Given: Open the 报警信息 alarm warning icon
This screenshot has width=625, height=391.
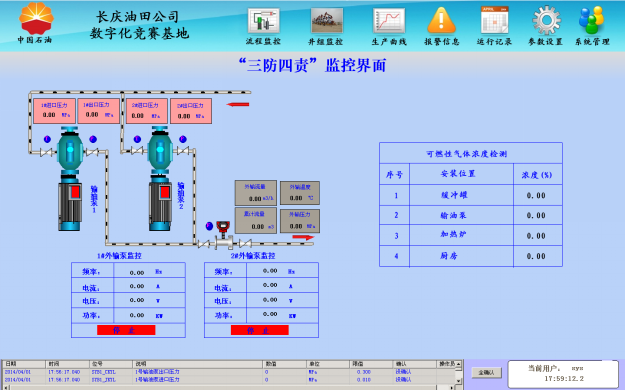Looking at the screenshot, I should 441,20.
